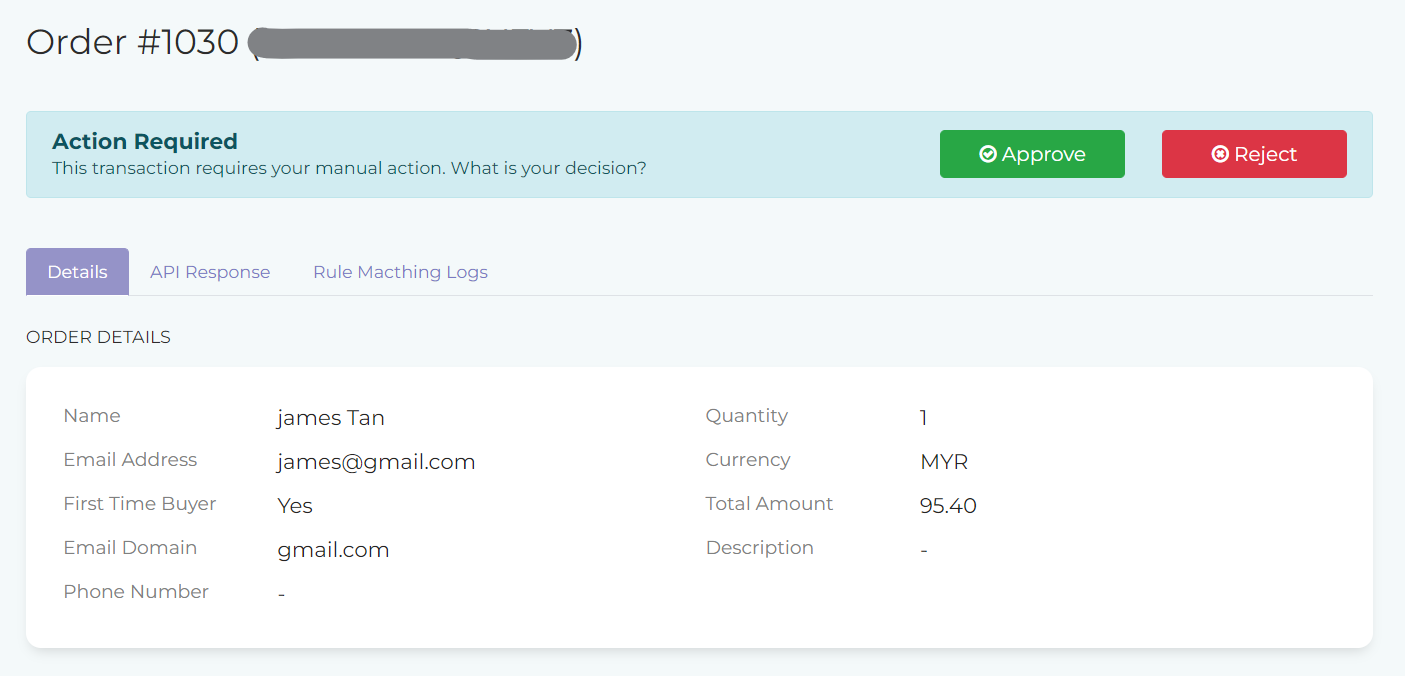Click the Quantity value 1

pos(924,417)
